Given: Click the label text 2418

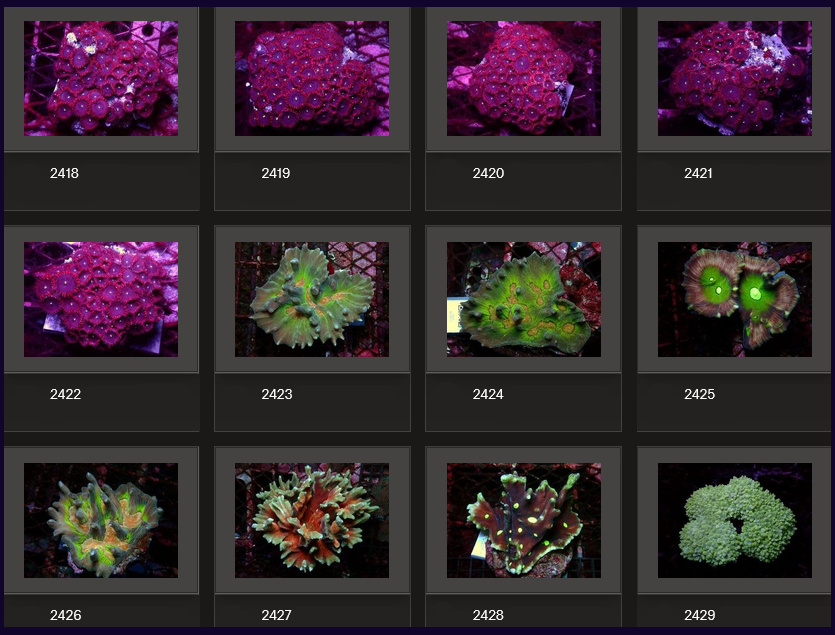Looking at the screenshot, I should pos(64,173).
